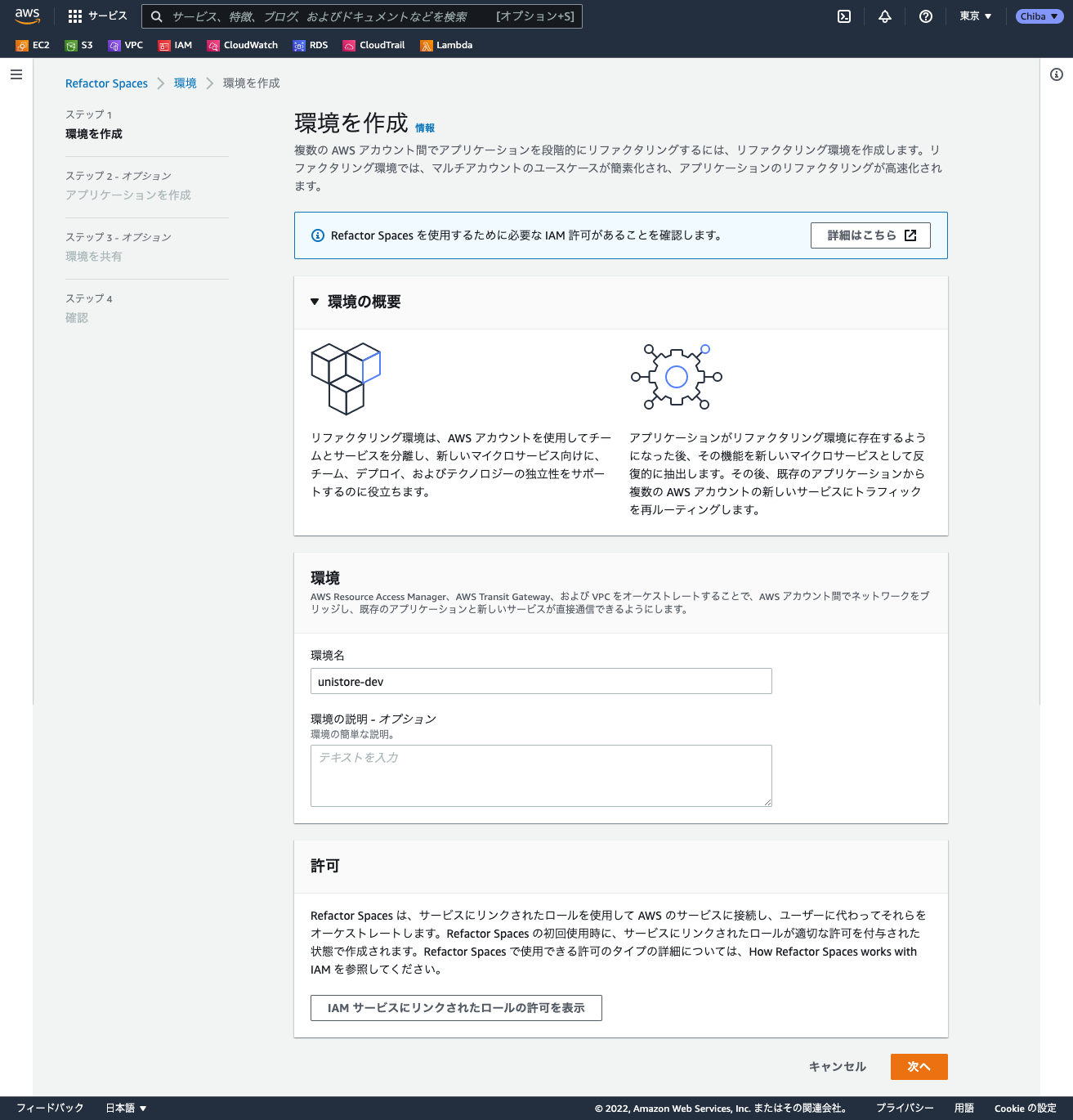Click the 環境名 input field
This screenshot has width=1073, height=1120.
click(x=541, y=681)
